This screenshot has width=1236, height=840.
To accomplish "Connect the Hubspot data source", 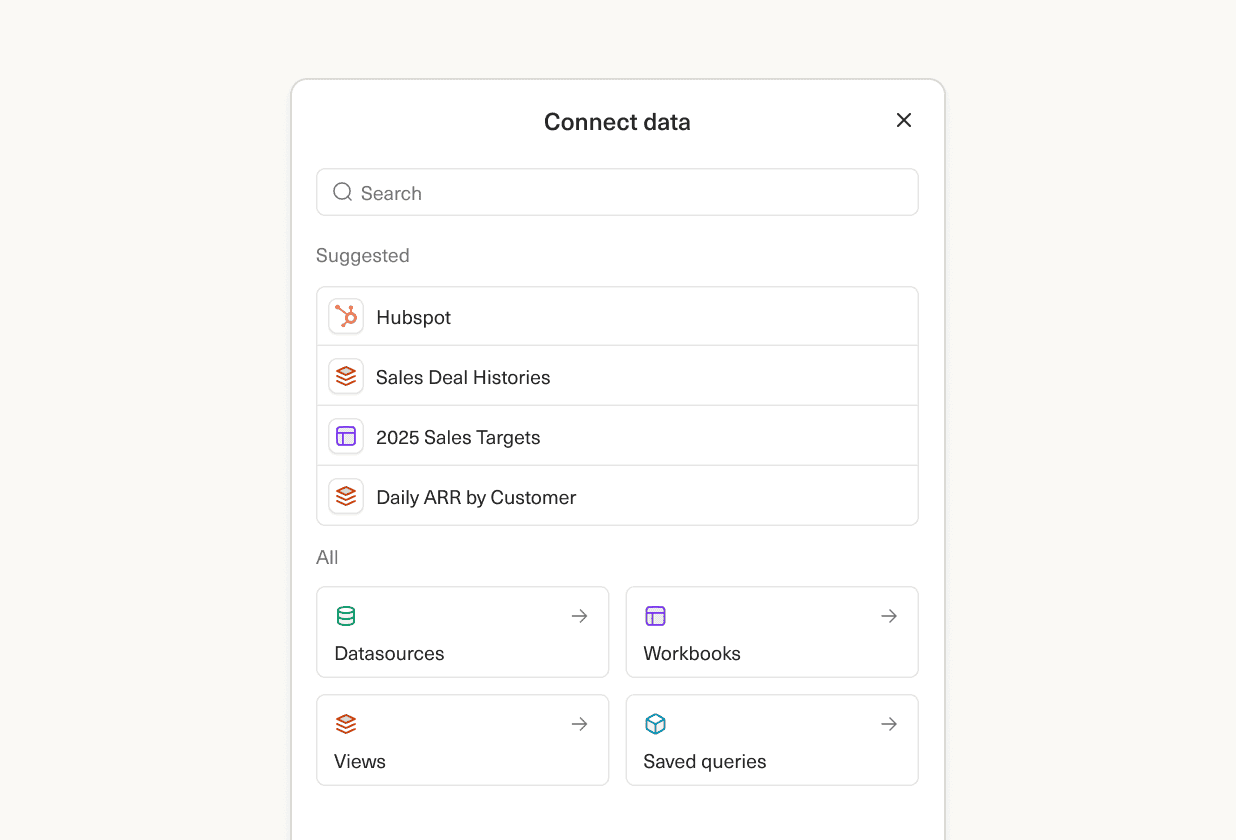I will 617,316.
